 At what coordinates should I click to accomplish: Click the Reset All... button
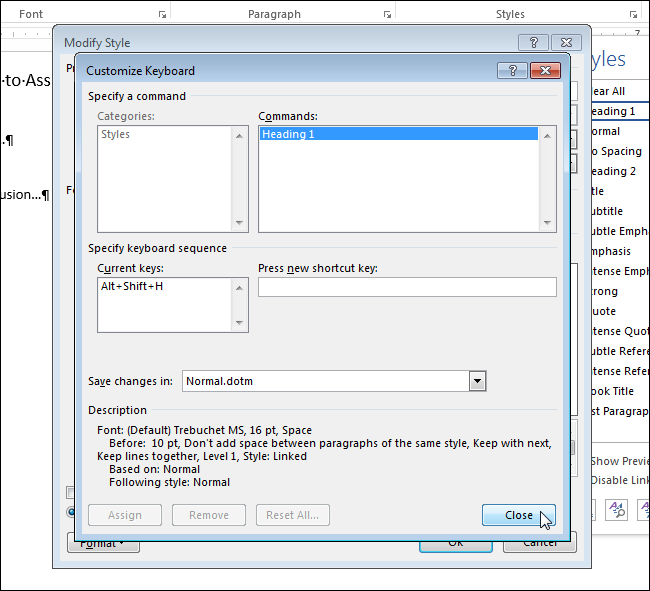[293, 515]
